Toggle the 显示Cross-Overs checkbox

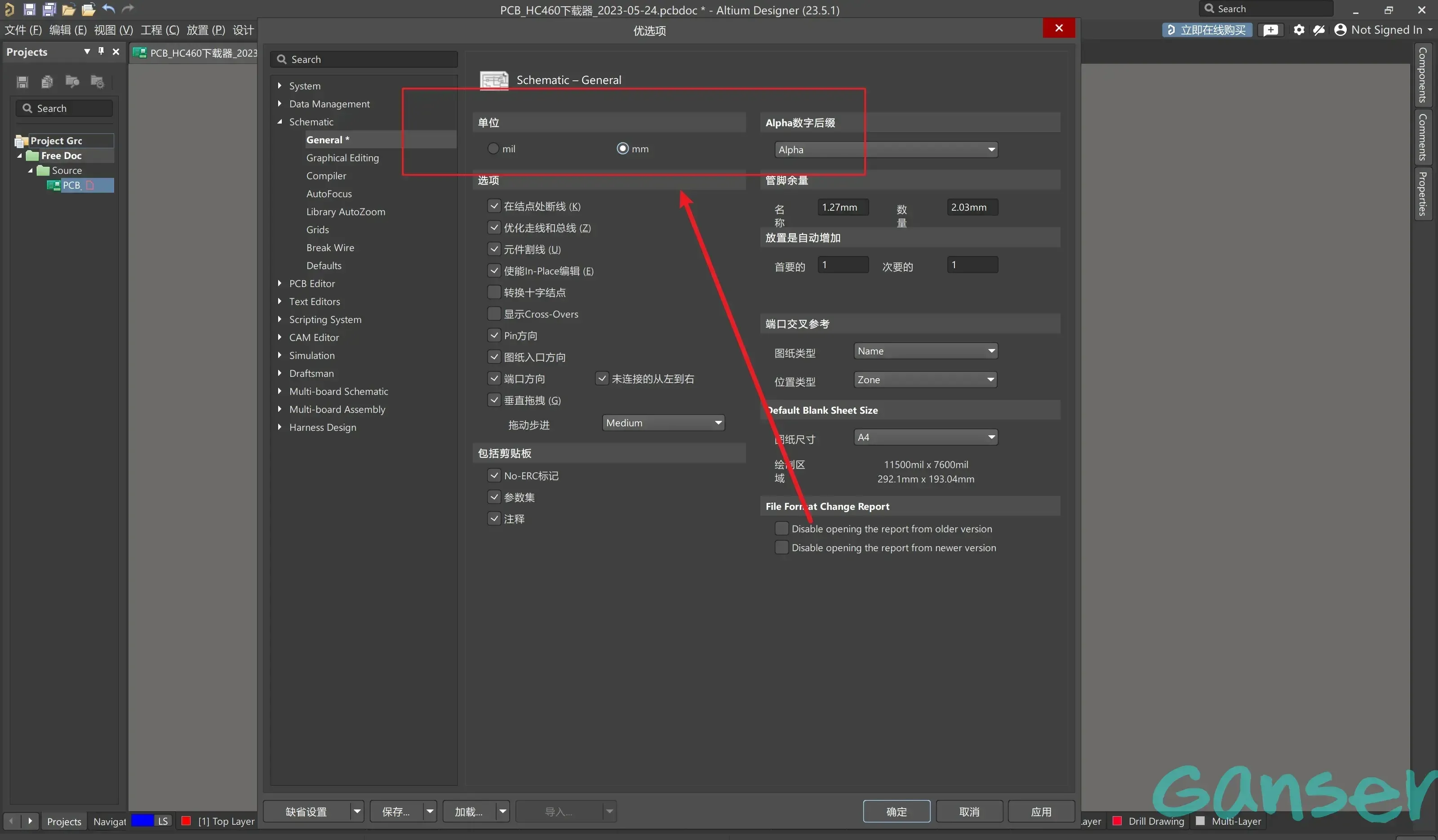[494, 314]
